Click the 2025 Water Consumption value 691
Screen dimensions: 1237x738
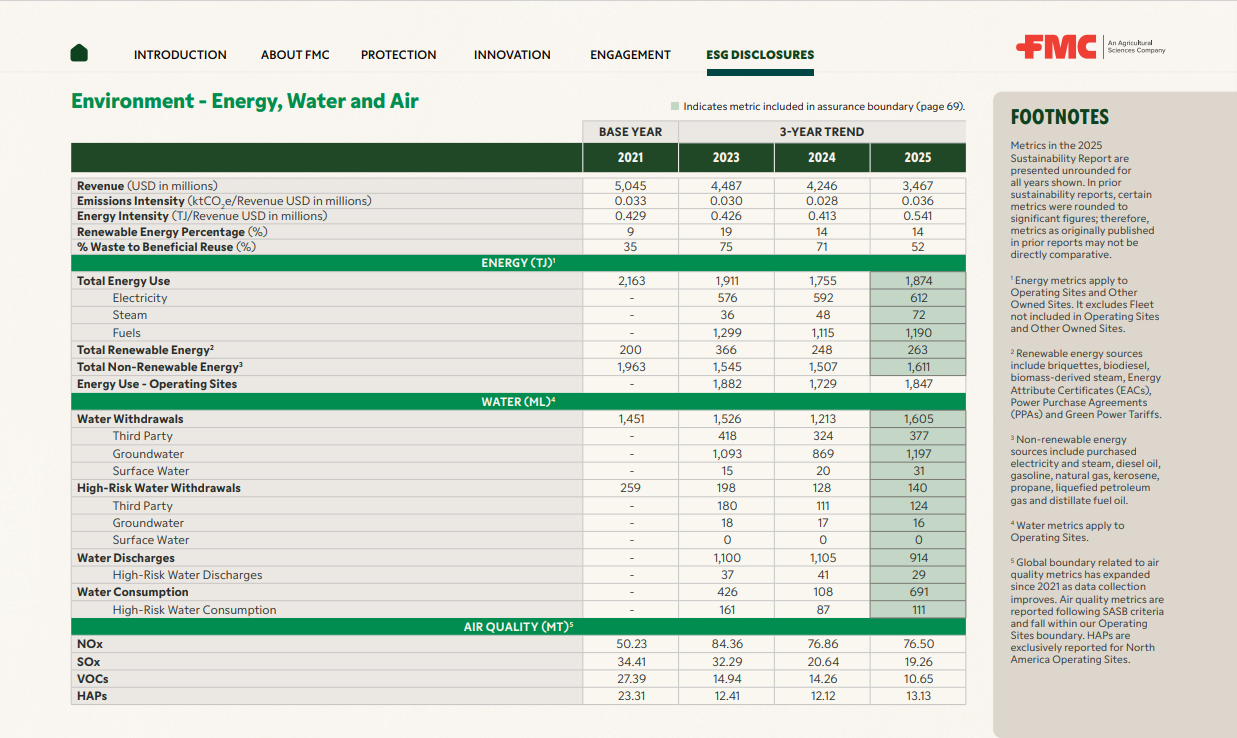click(x=918, y=592)
